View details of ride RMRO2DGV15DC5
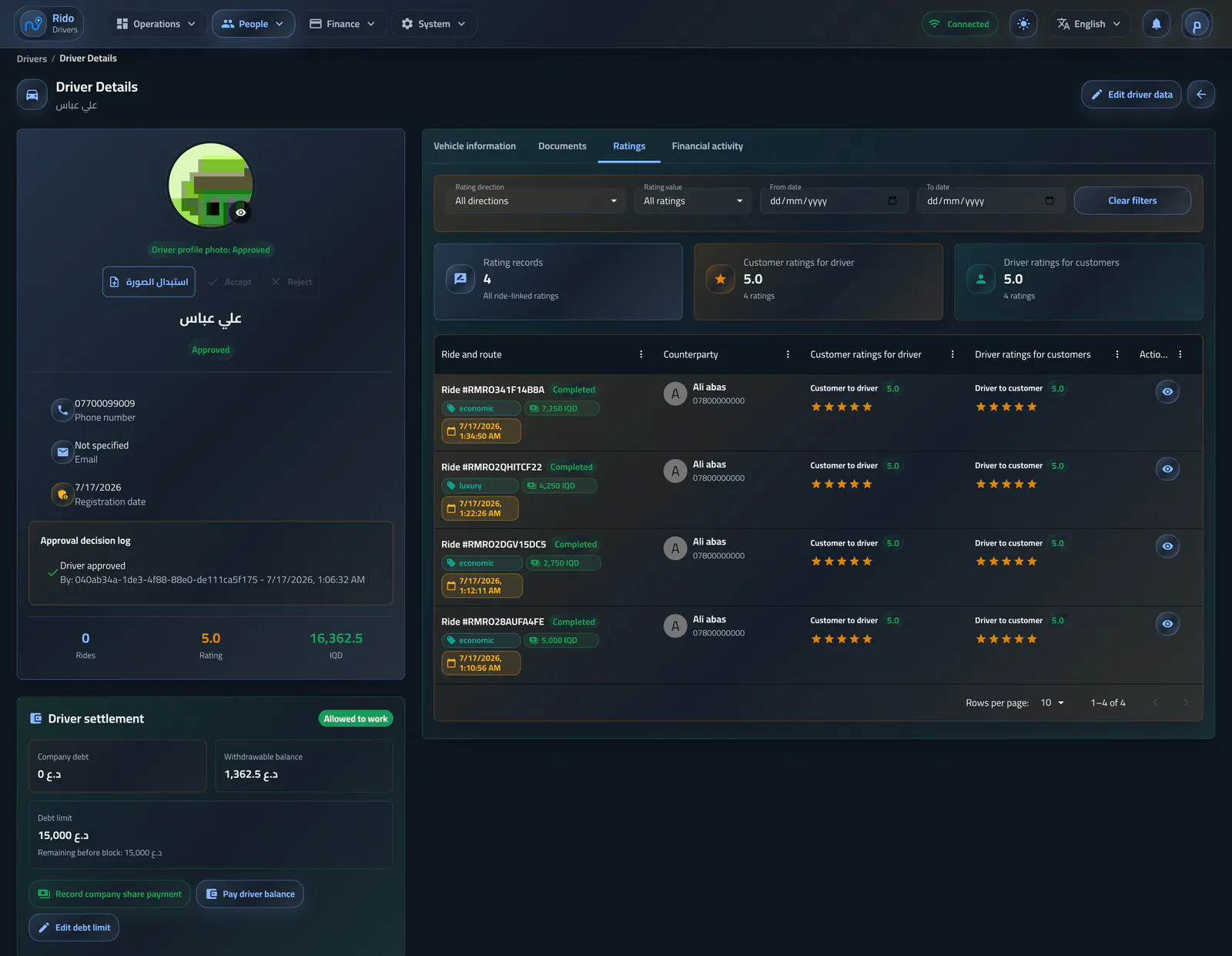Screen dimensions: 1232x956 coord(1167,546)
